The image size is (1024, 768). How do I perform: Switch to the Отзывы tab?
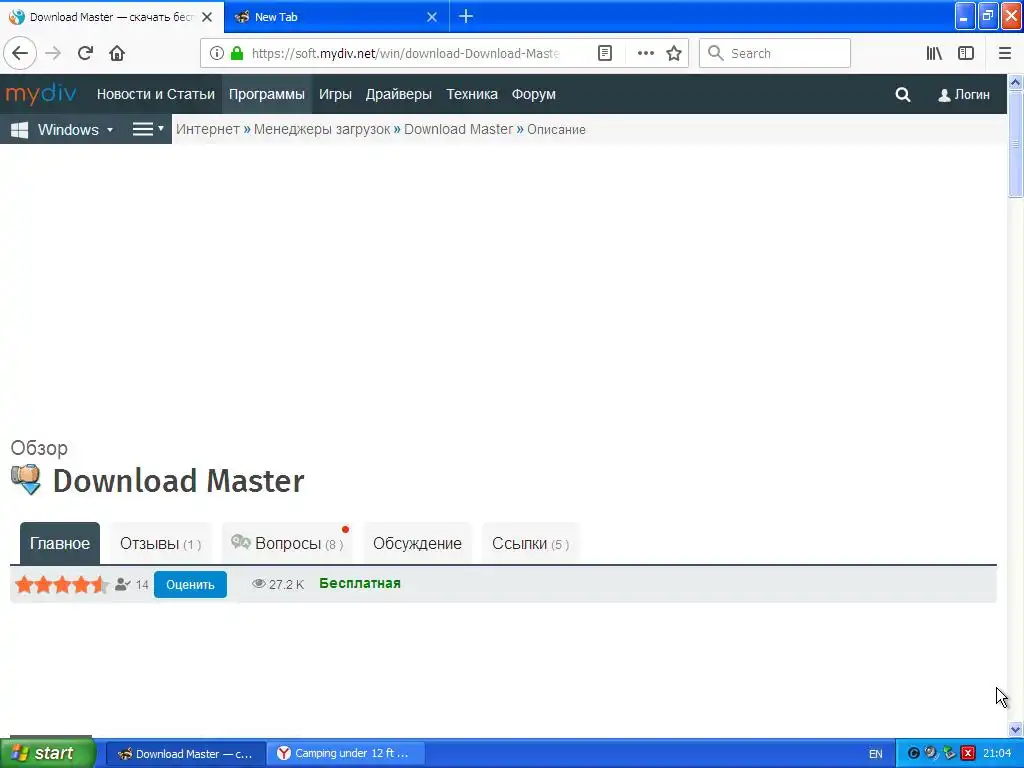(x=161, y=543)
